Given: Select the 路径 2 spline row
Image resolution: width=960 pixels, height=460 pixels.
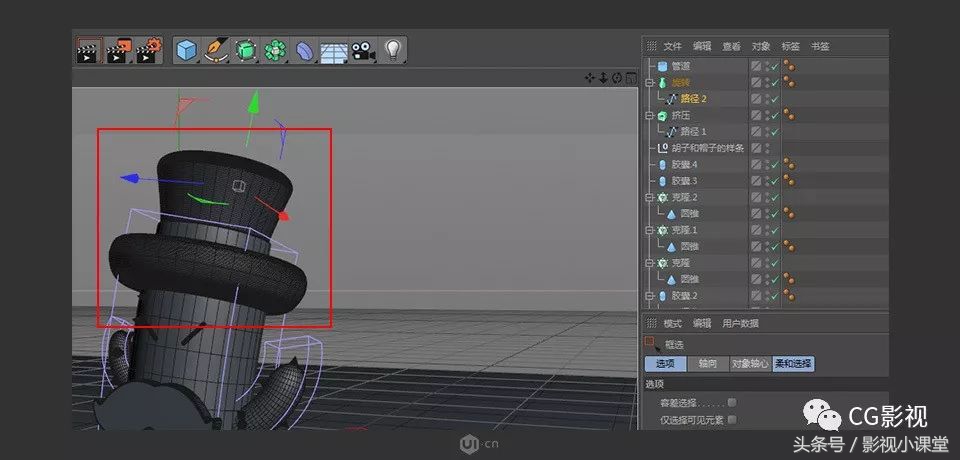Looking at the screenshot, I should [696, 99].
